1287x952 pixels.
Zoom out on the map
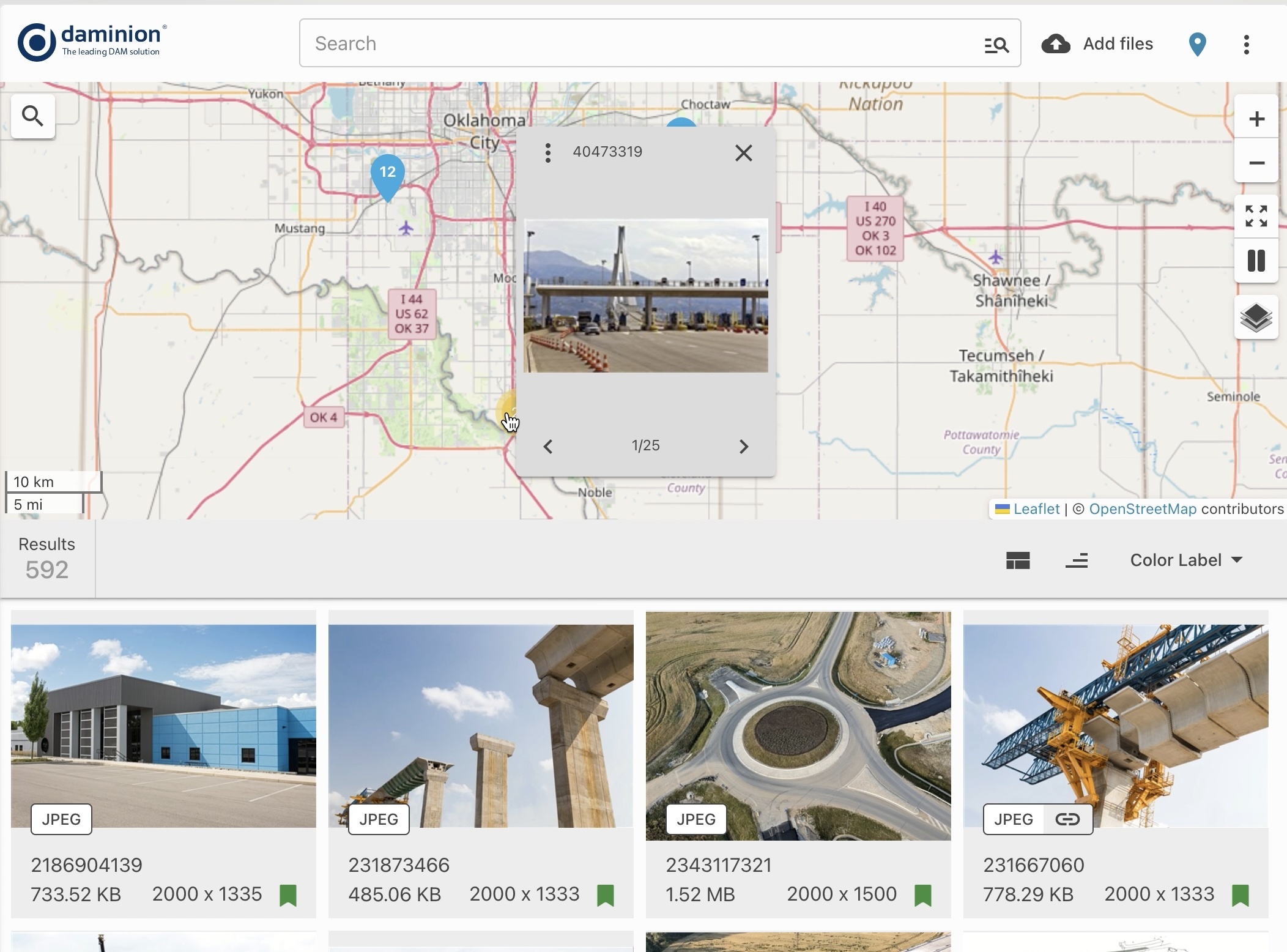1256,163
